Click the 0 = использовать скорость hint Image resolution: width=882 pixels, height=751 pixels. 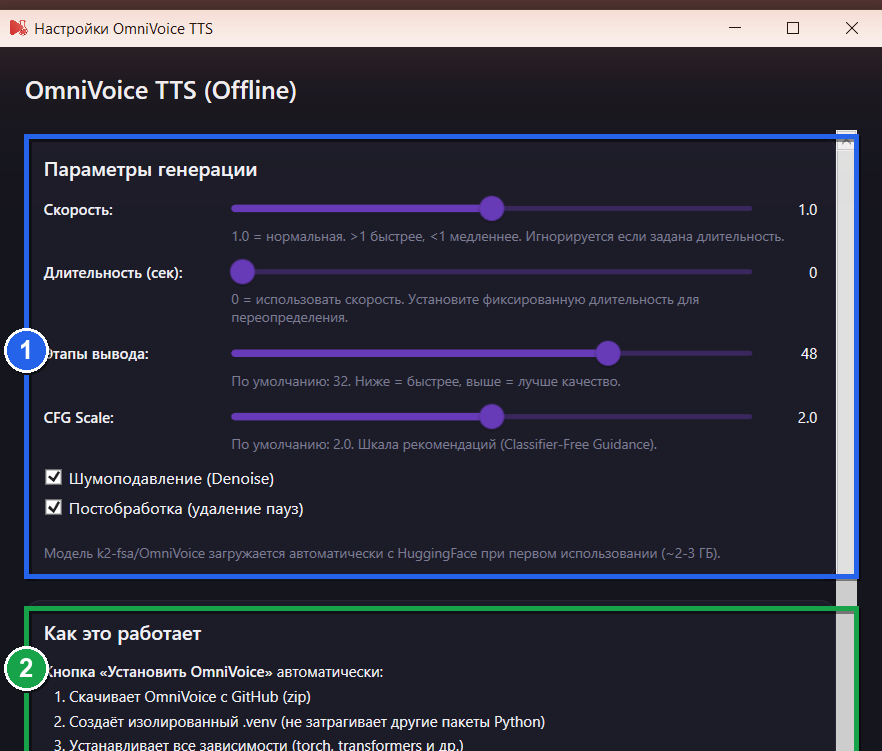click(x=465, y=308)
